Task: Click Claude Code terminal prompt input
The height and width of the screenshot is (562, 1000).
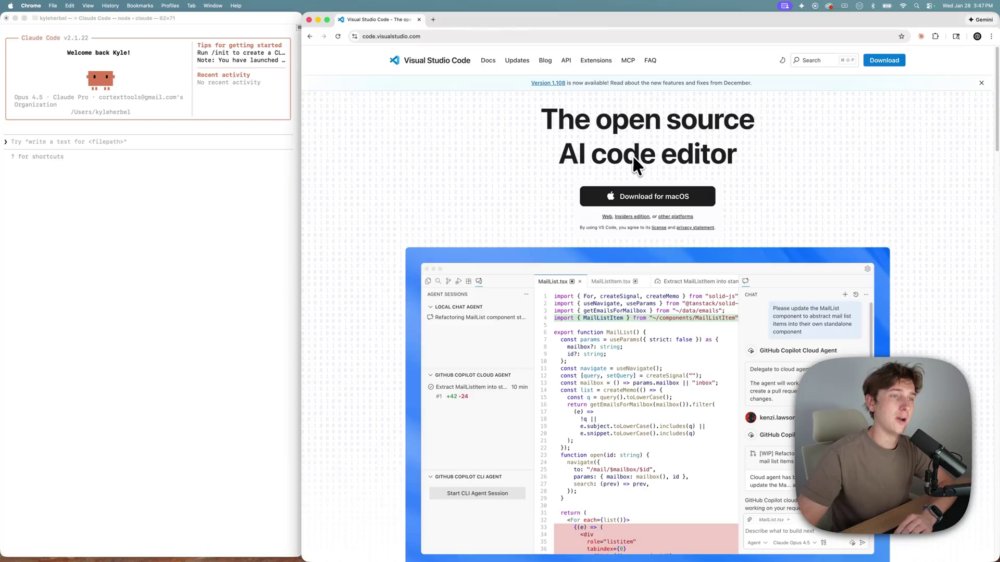Action: [x=148, y=142]
